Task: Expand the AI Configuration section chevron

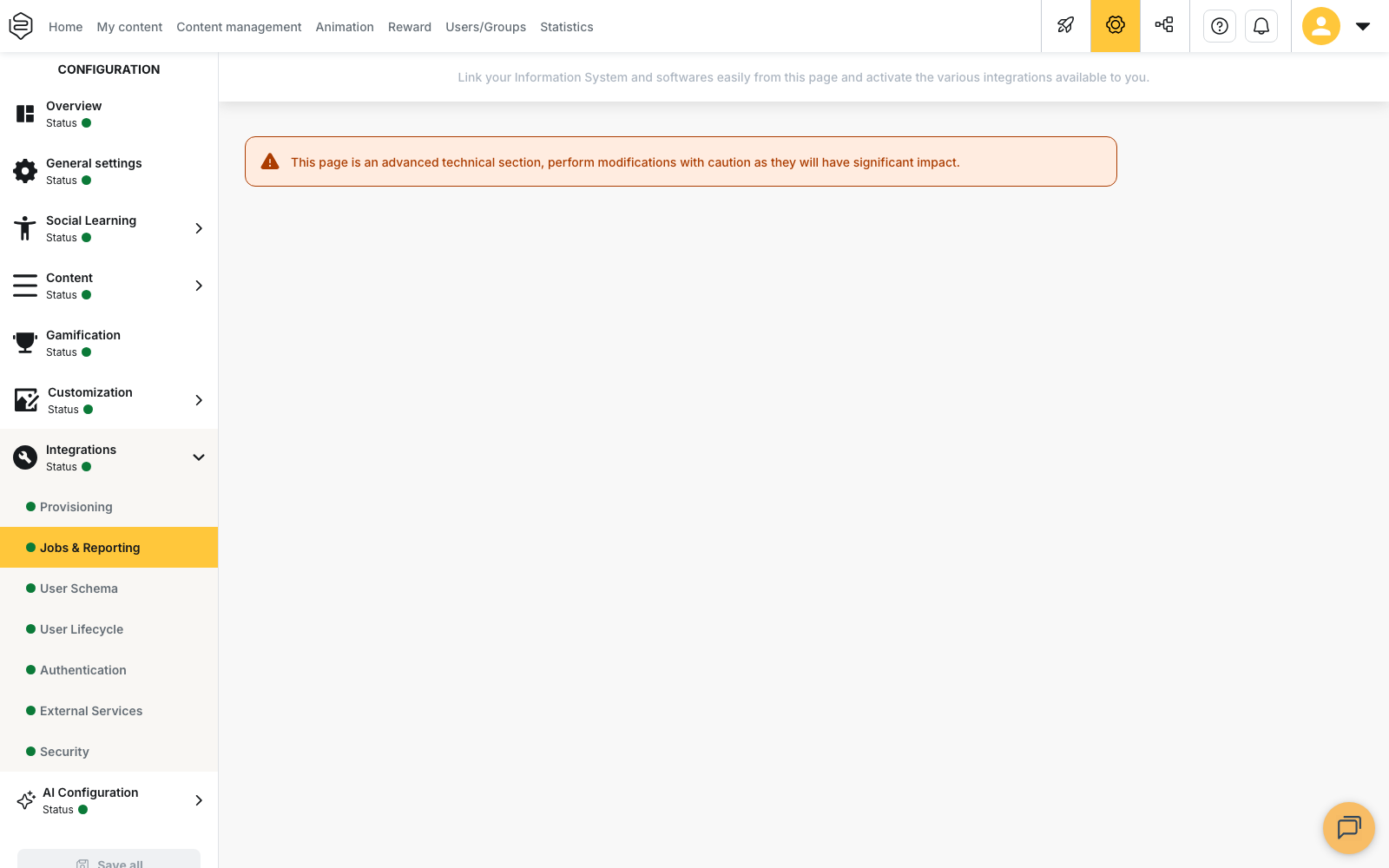Action: pos(199,800)
